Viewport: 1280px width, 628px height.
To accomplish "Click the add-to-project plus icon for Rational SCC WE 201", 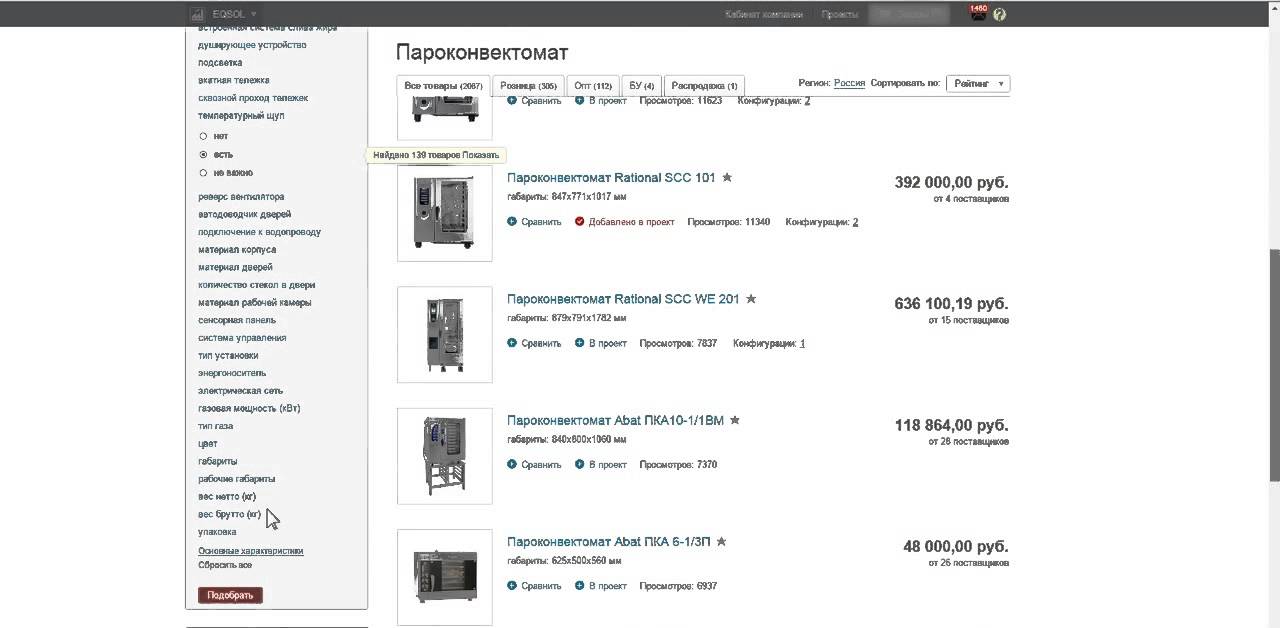I will (580, 343).
